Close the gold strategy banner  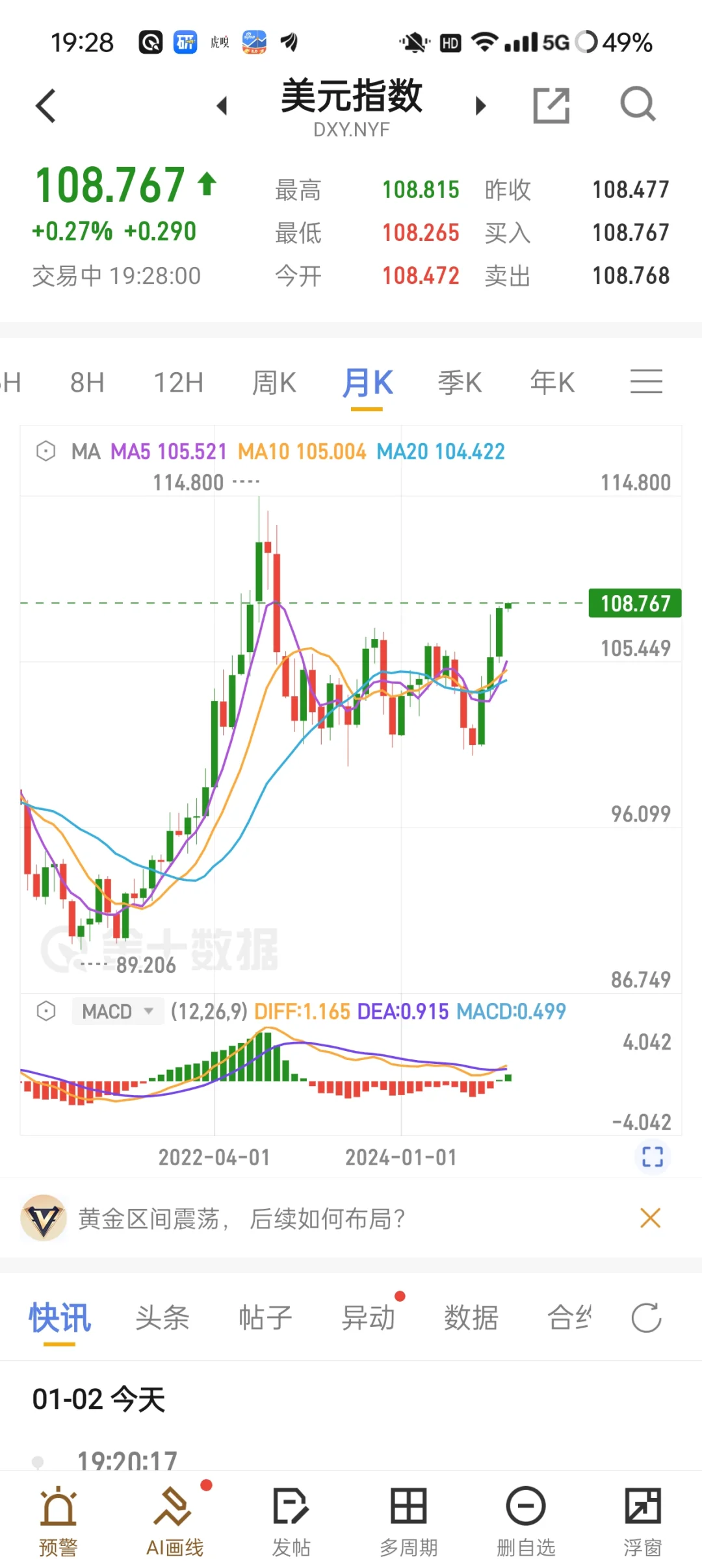pos(650,1218)
